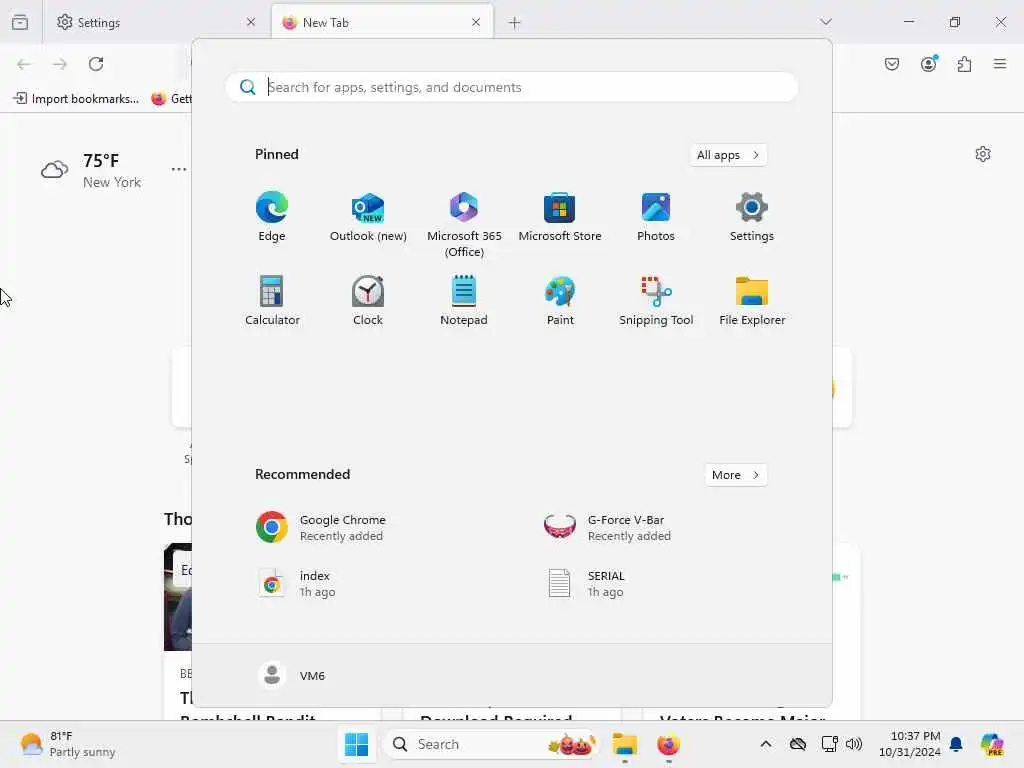
Task: Open the Calculator app
Action: pyautogui.click(x=272, y=300)
